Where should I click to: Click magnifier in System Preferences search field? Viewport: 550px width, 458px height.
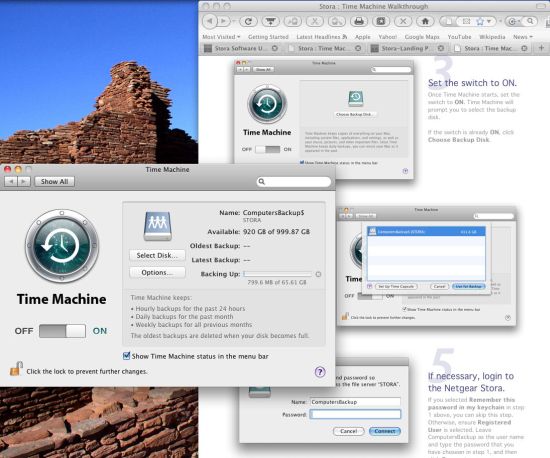coord(261,182)
